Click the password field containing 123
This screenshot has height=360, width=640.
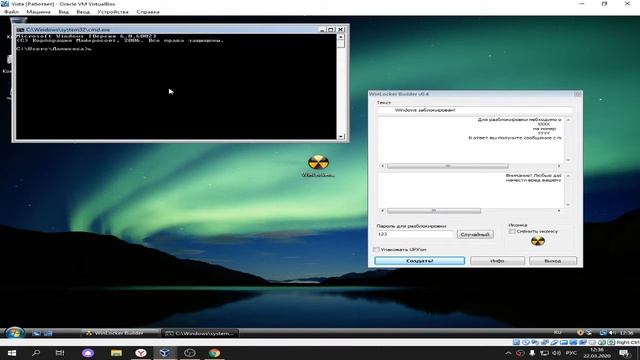coord(415,234)
